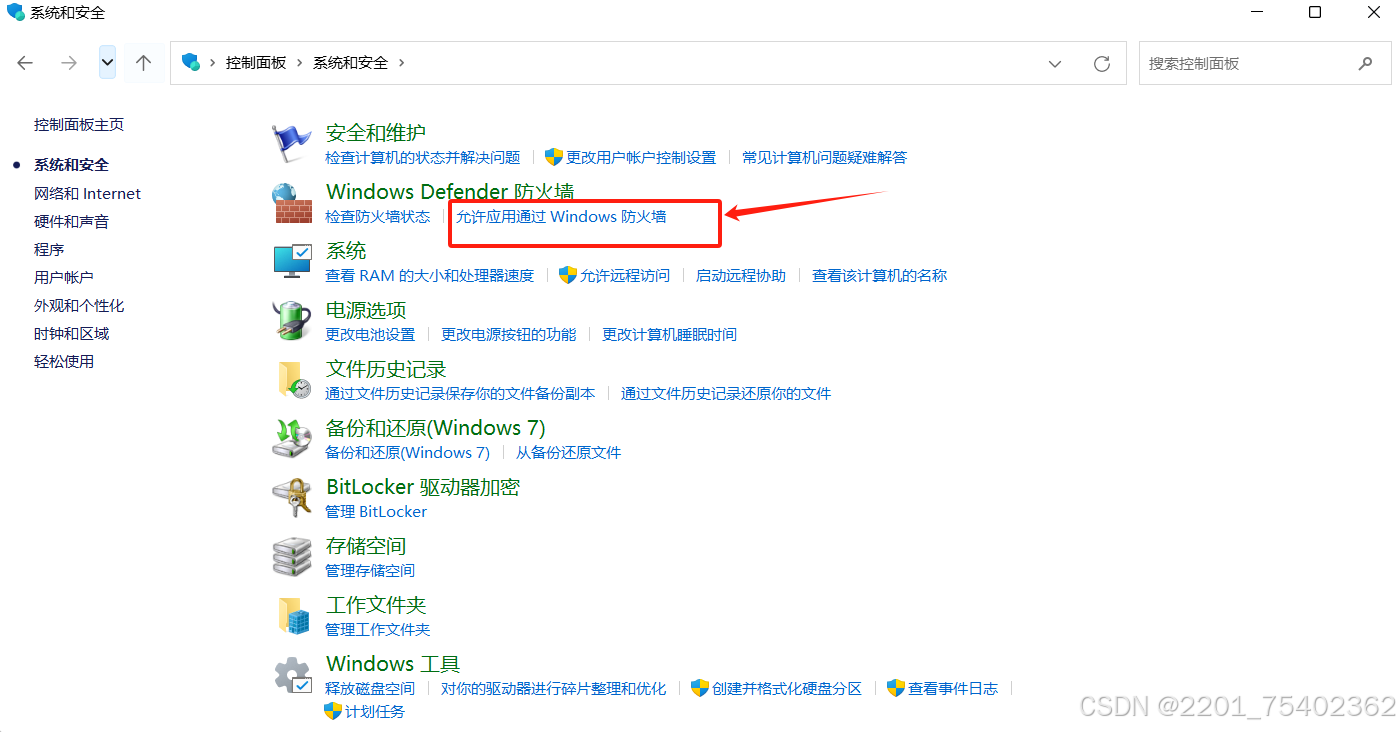Open 通过文件历史记录还原你的文件 link
1400x732 pixels.
[x=726, y=393]
